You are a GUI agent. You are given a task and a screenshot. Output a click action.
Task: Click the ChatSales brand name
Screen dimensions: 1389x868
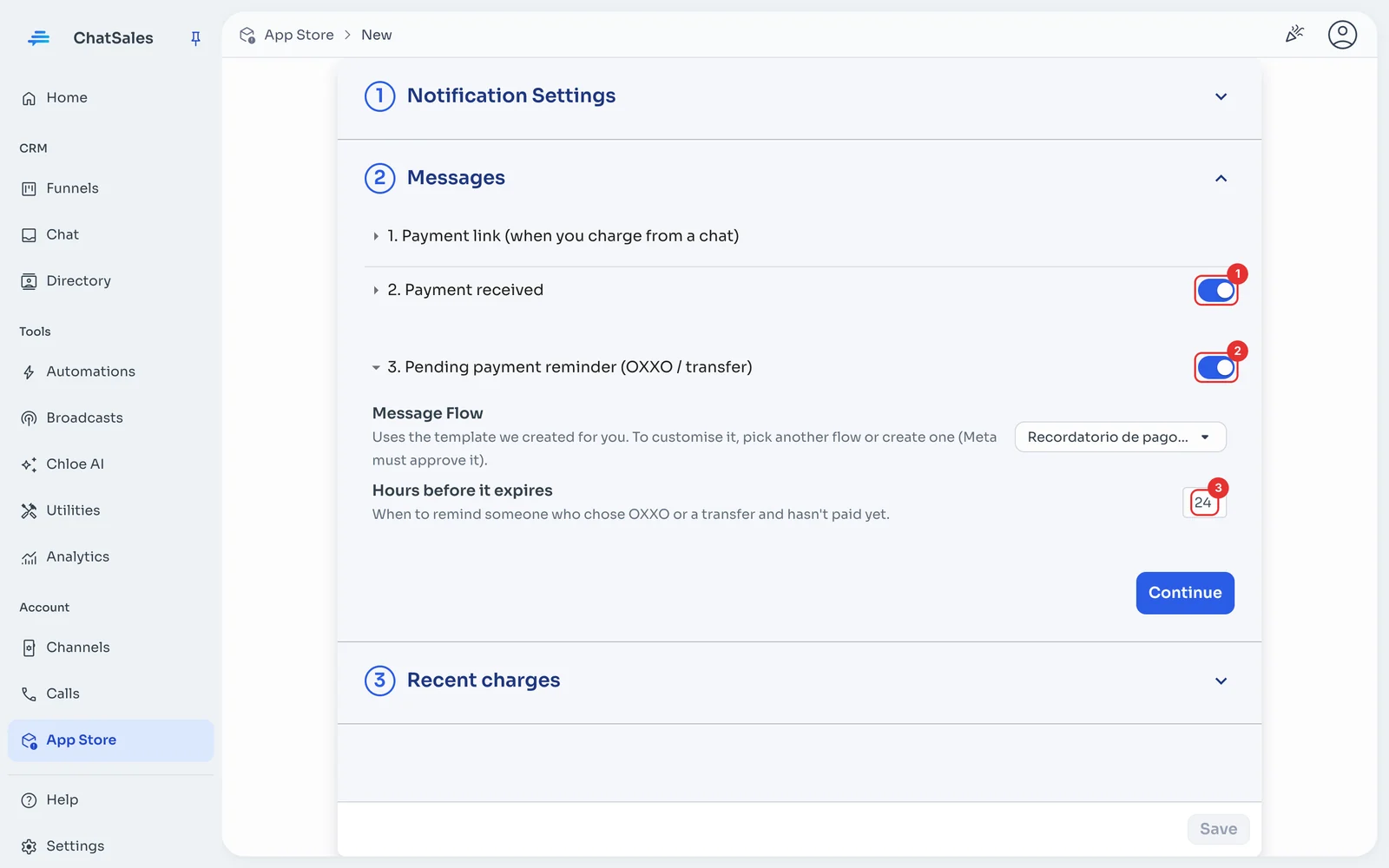[113, 38]
